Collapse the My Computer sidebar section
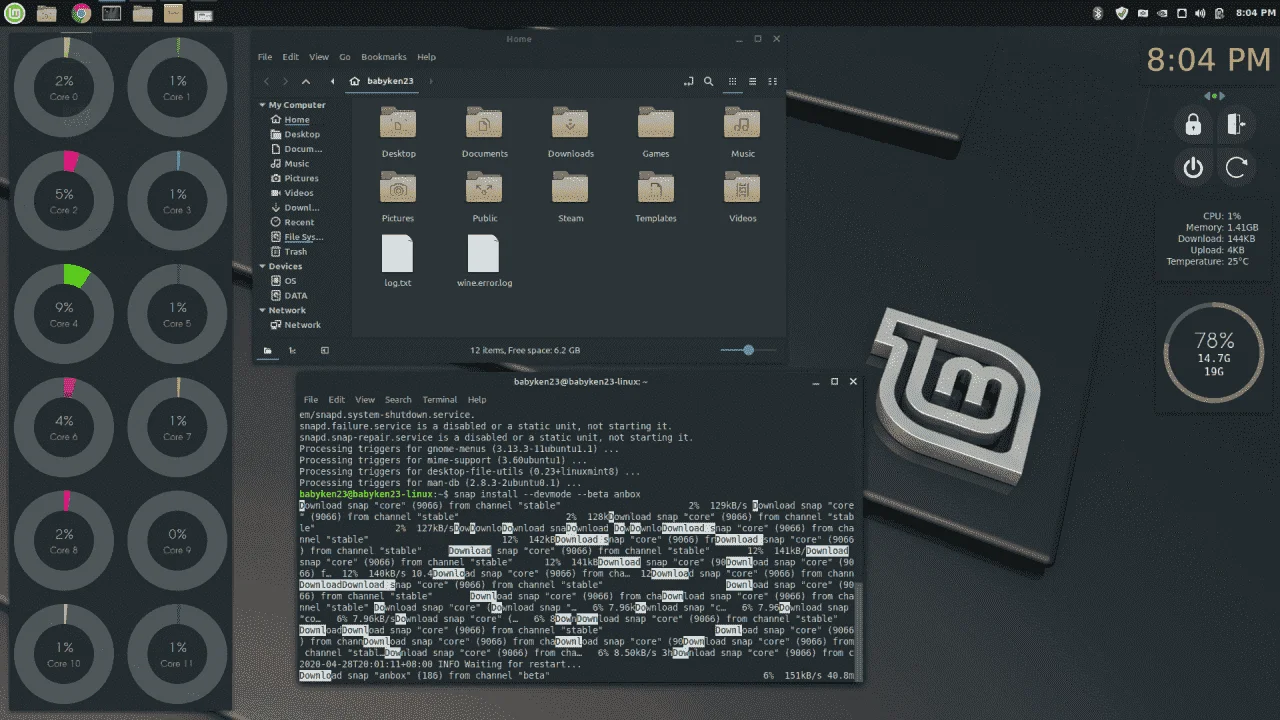This screenshot has height=720, width=1280. pos(262,105)
